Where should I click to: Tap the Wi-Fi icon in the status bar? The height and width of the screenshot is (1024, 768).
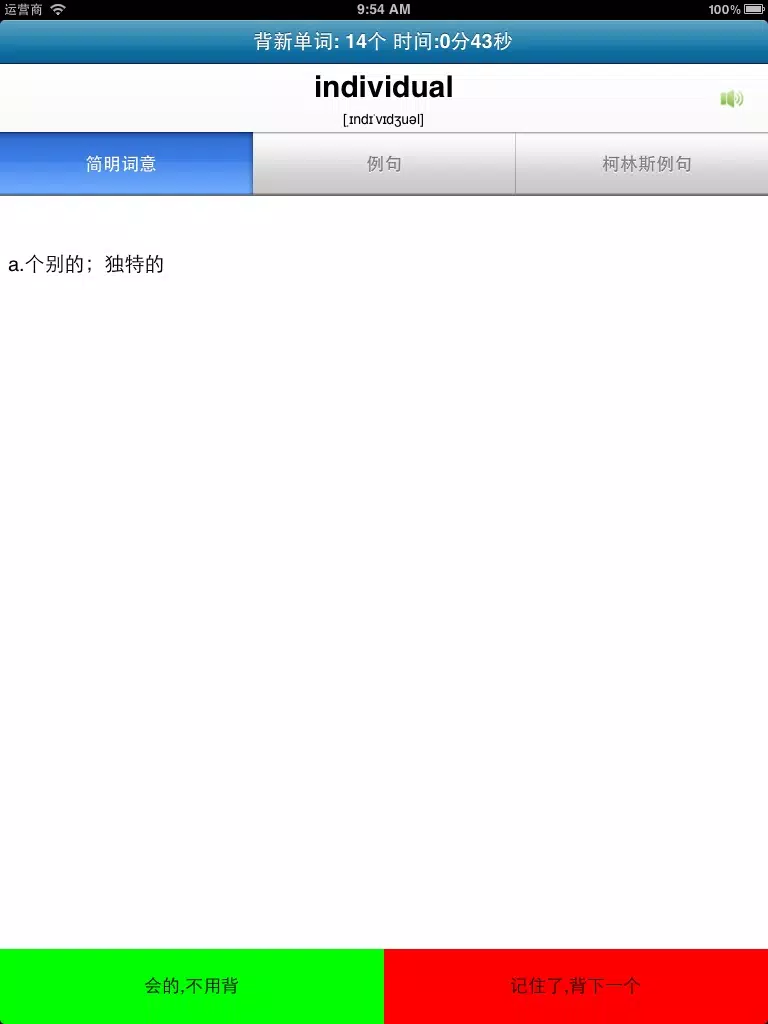[58, 9]
